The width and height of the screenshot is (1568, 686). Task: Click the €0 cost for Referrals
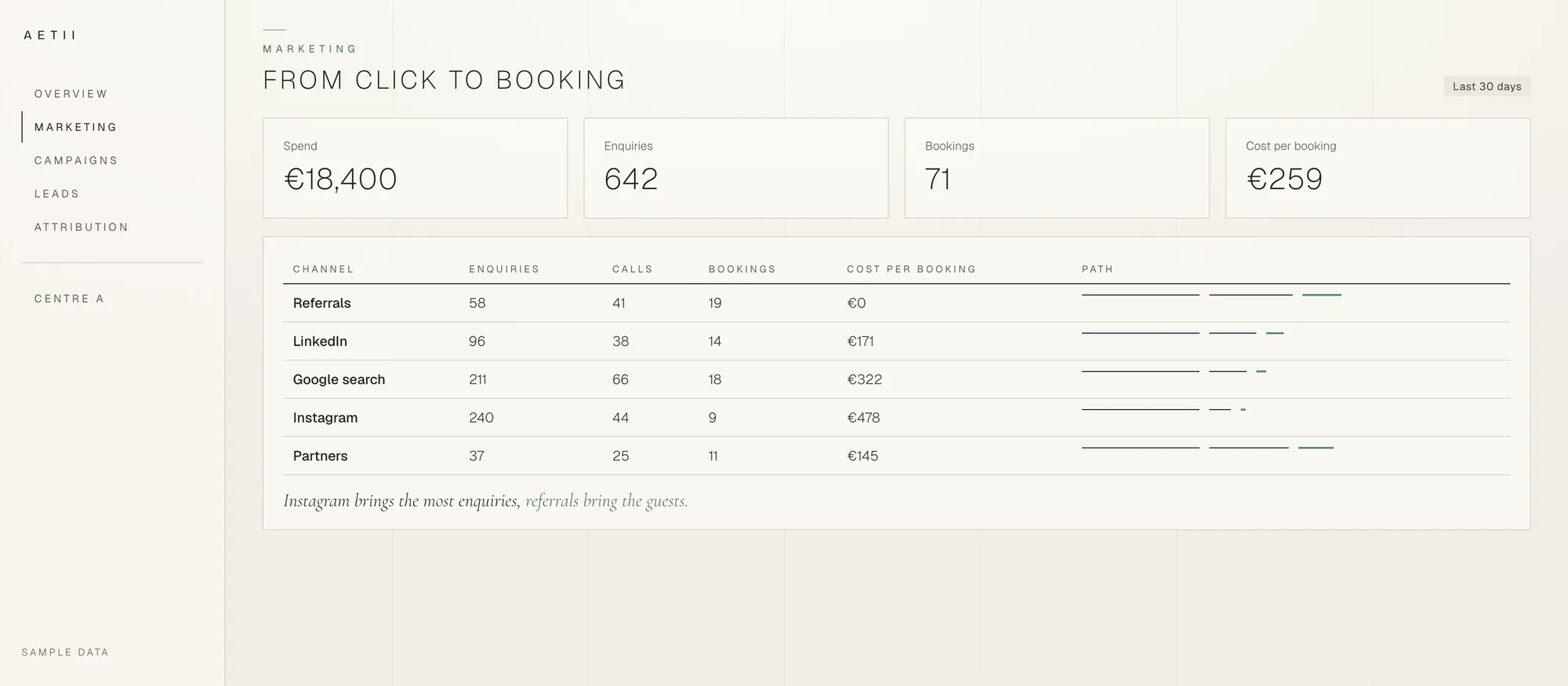[x=856, y=303]
